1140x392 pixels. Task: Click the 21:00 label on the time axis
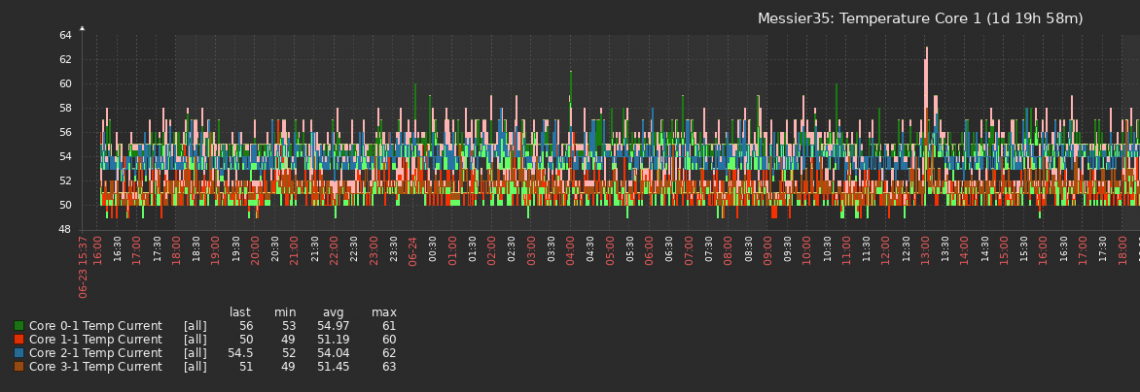pyautogui.click(x=294, y=250)
